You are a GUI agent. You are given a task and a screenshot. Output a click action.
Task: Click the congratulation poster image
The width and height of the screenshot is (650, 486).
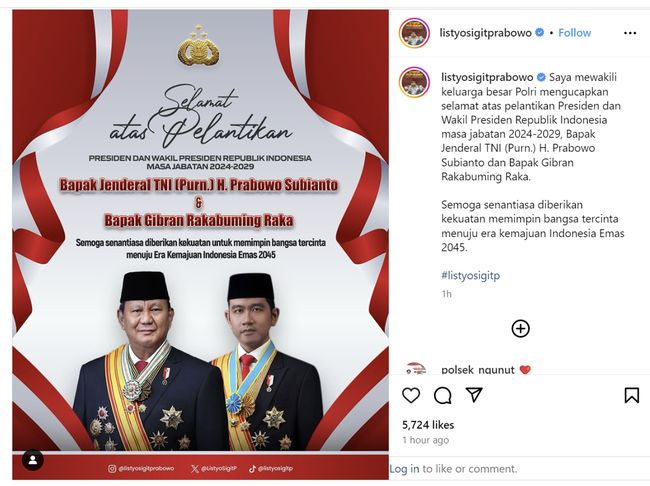pos(201,245)
